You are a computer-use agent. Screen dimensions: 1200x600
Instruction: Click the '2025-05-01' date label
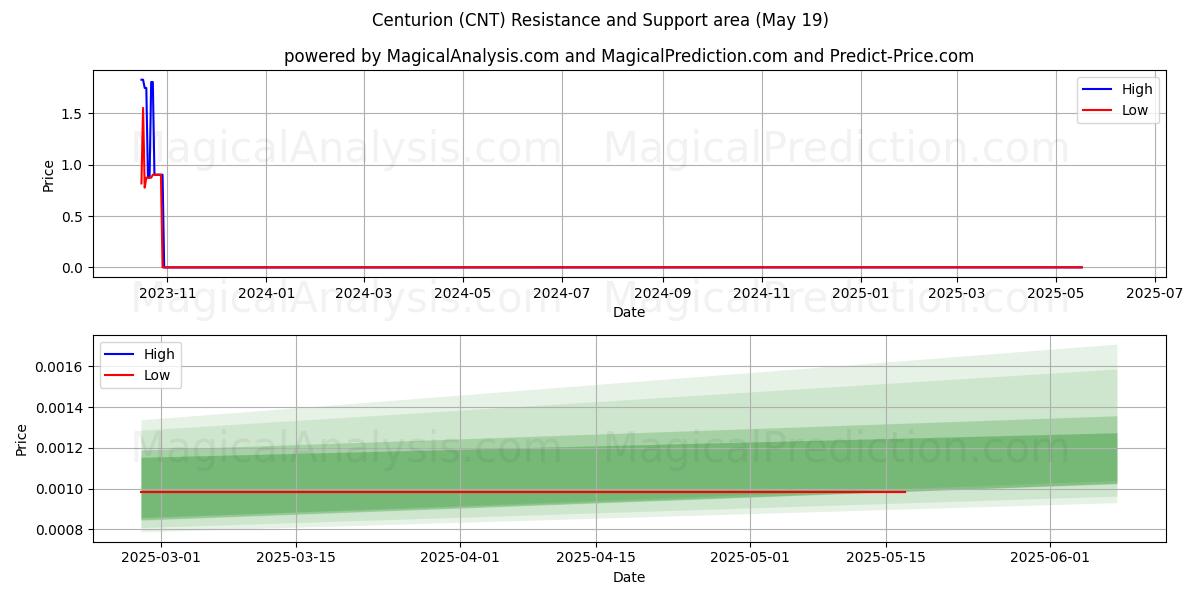coord(750,558)
